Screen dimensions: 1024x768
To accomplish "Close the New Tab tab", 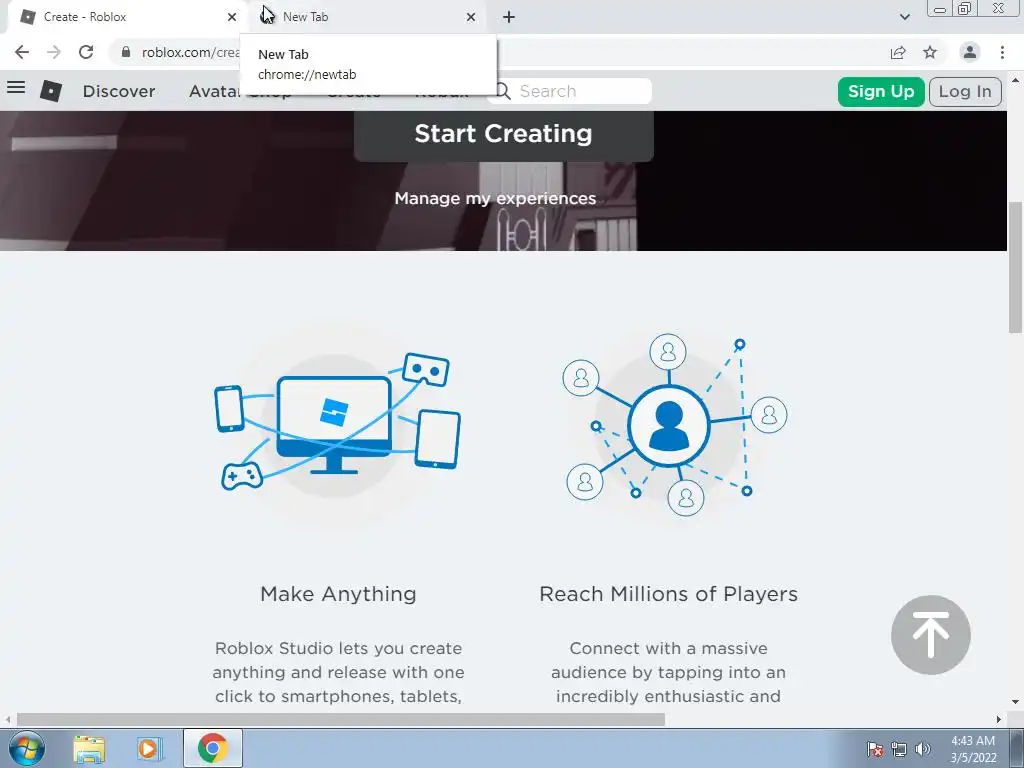I will click(471, 17).
